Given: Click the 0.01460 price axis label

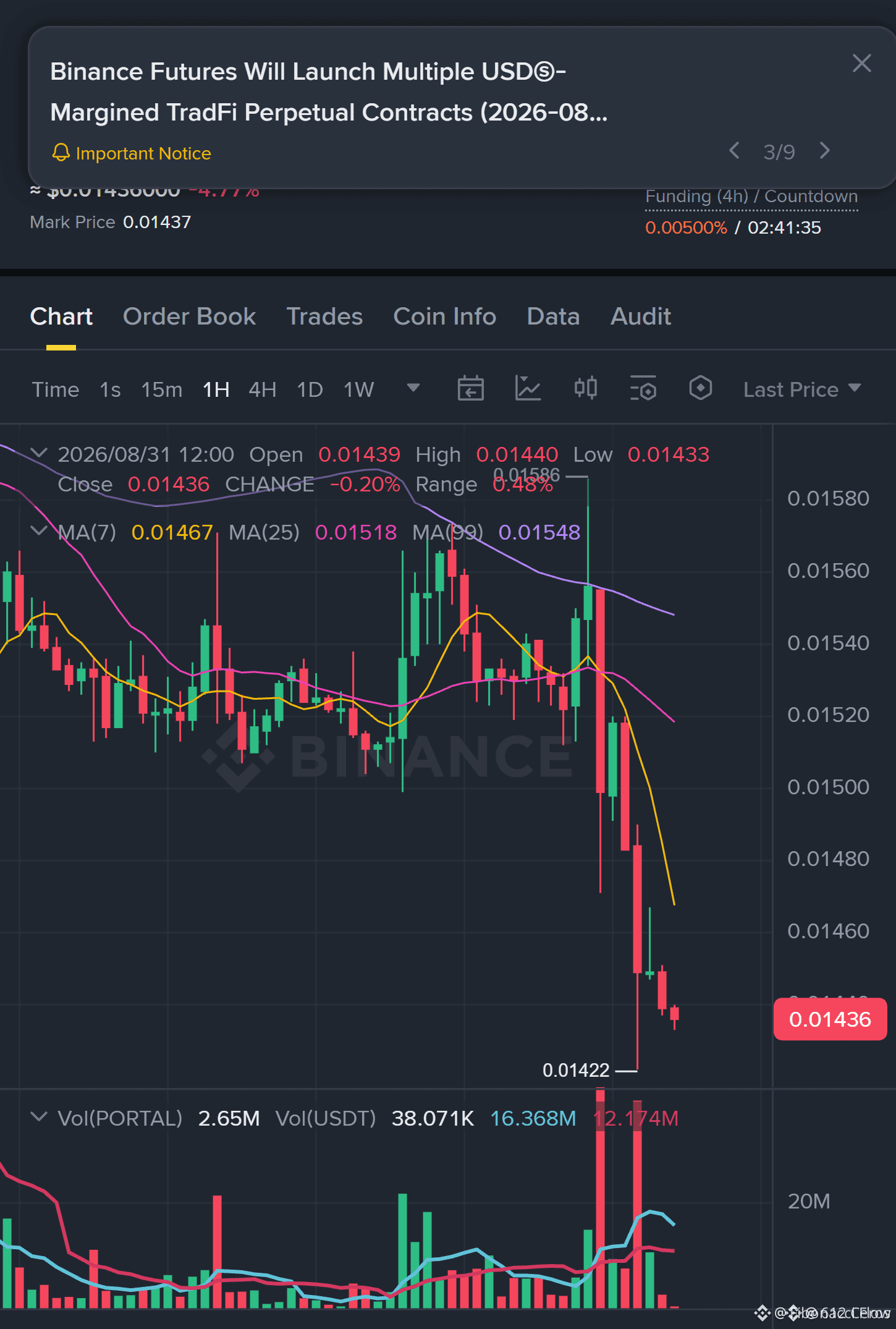Looking at the screenshot, I should tap(828, 931).
